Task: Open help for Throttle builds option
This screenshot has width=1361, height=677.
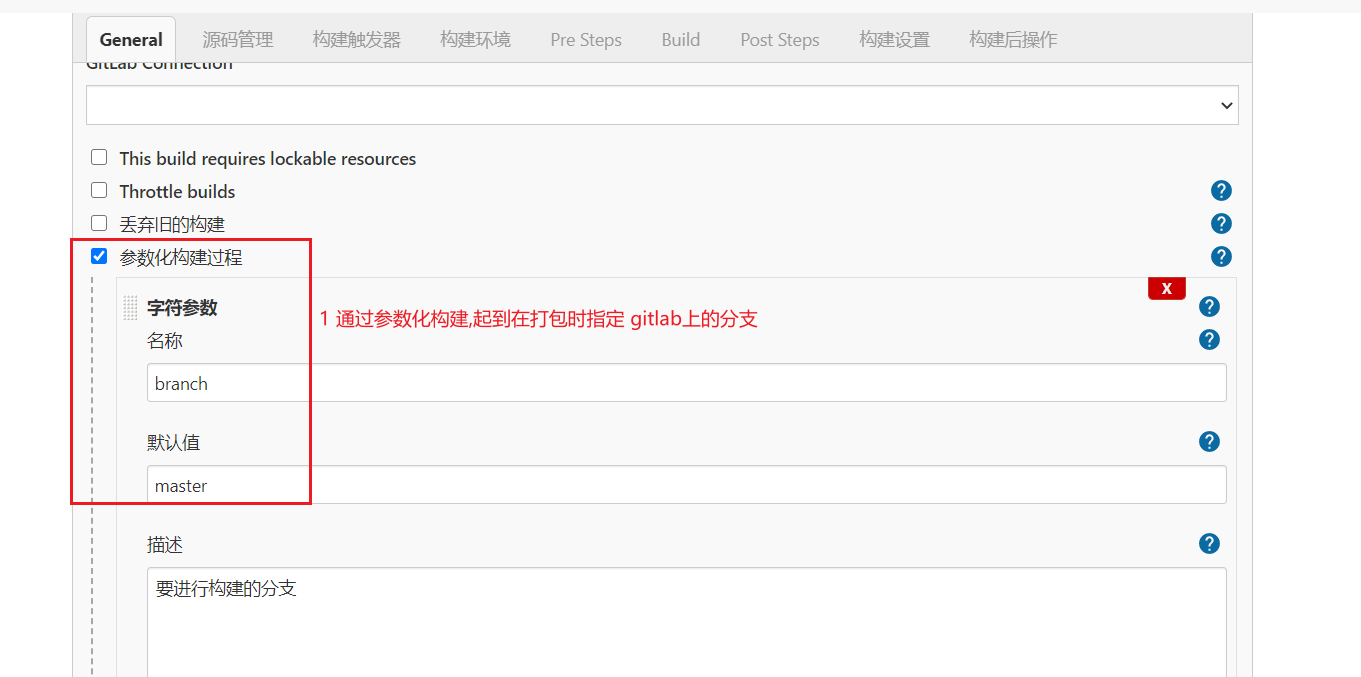Action: point(1221,191)
